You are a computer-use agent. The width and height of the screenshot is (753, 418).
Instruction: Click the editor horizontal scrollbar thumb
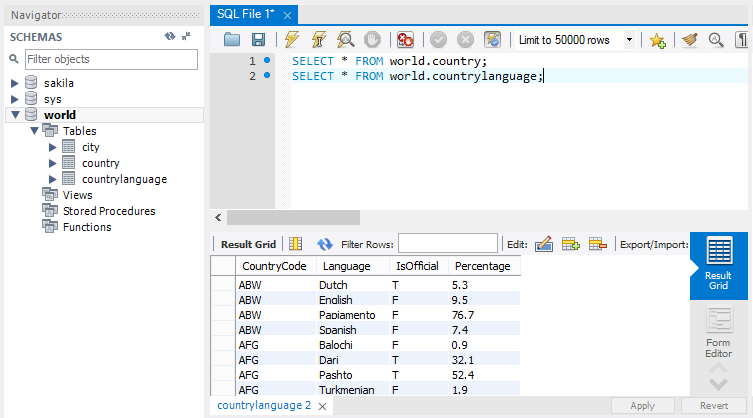pos(293,218)
